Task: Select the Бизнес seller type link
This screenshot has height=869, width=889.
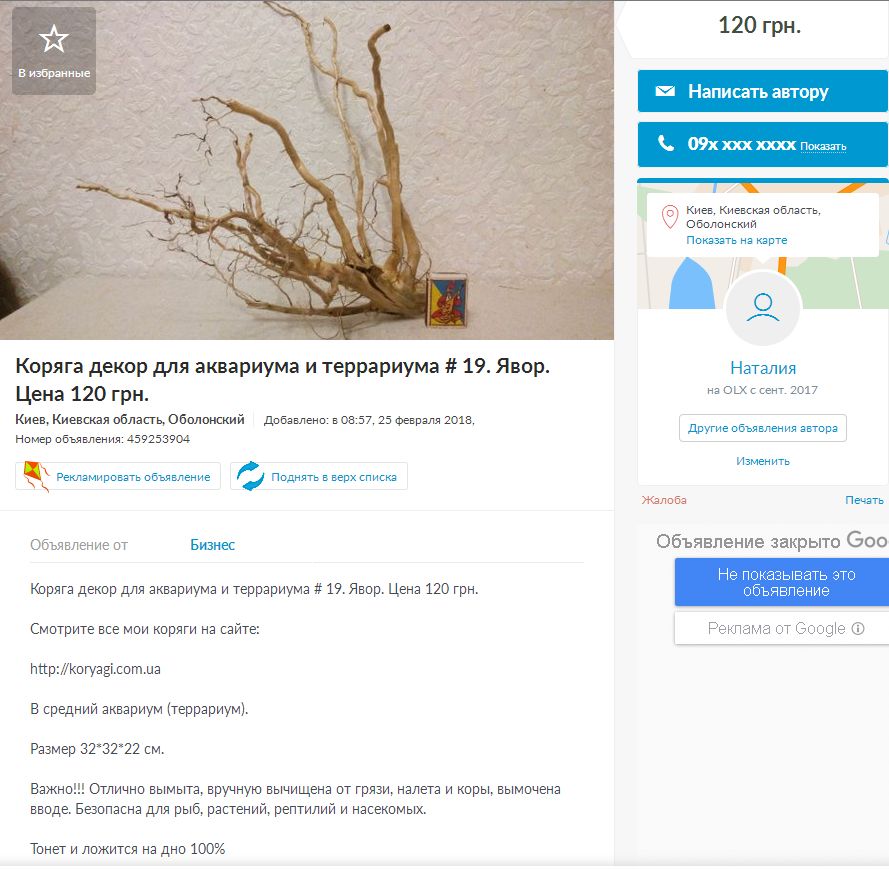Action: 212,545
